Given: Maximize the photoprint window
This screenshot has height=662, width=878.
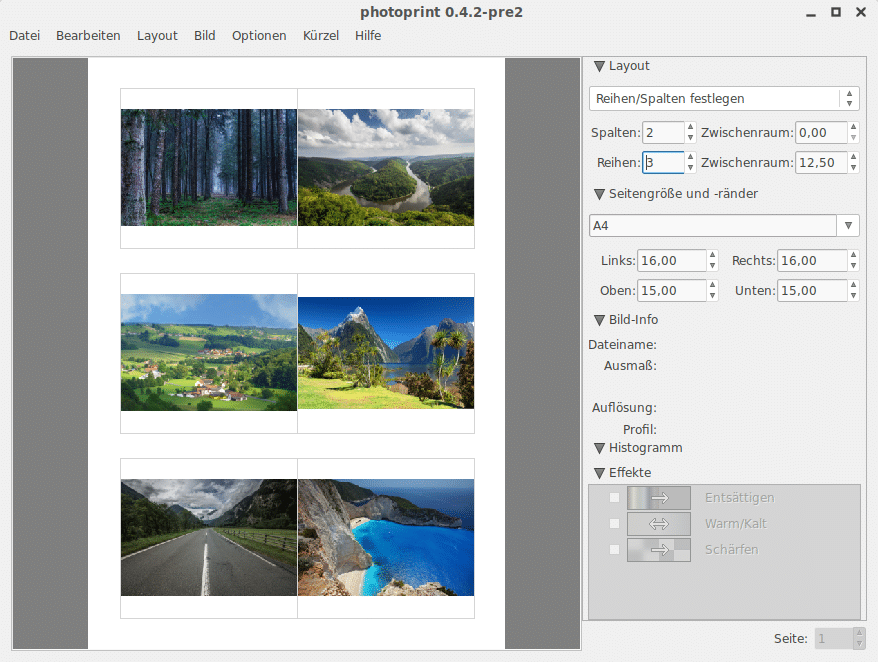Looking at the screenshot, I should [835, 12].
